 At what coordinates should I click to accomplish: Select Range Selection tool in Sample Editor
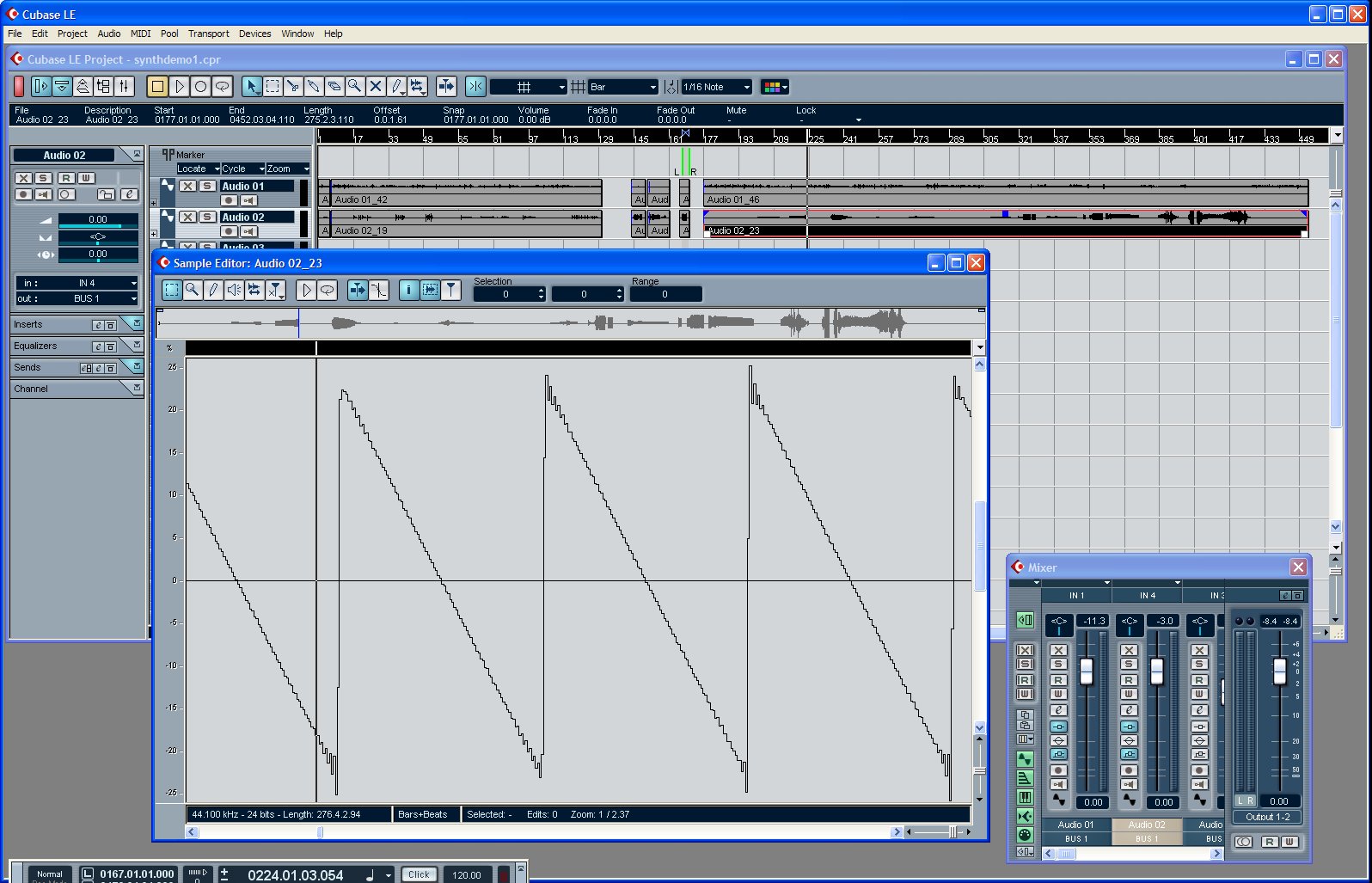tap(172, 291)
